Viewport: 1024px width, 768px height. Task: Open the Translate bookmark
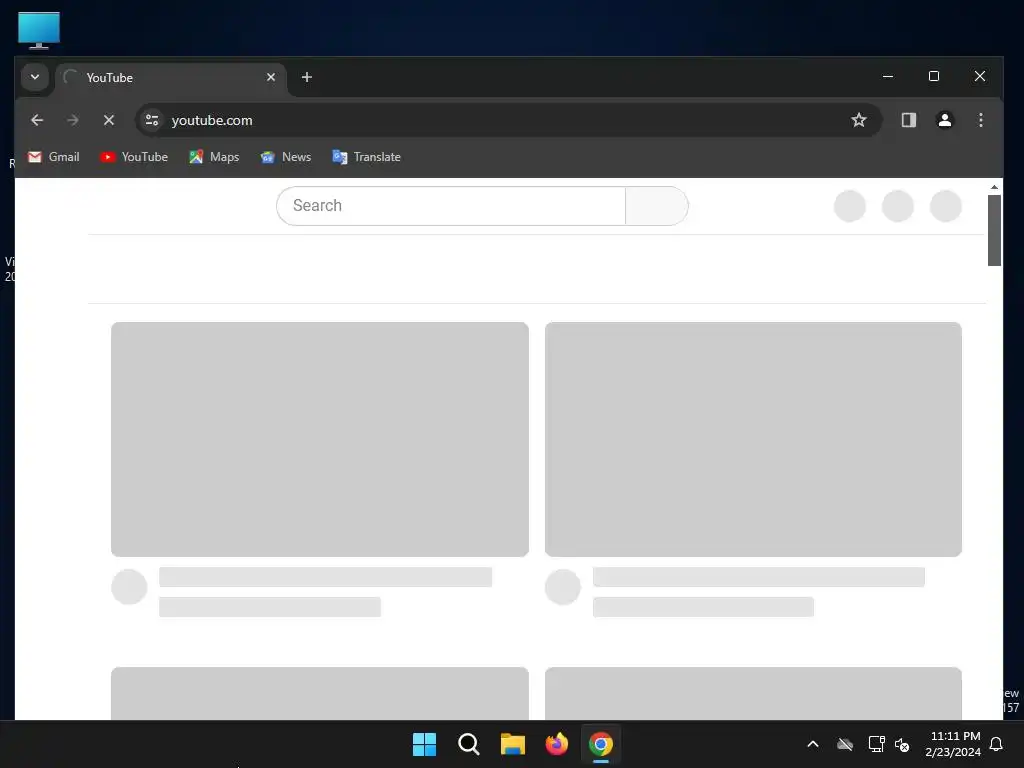[x=366, y=157]
